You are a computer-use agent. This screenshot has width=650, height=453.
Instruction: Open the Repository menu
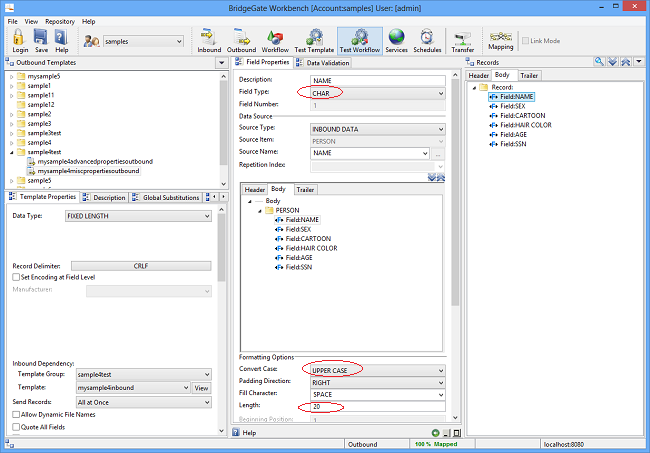tap(60, 22)
